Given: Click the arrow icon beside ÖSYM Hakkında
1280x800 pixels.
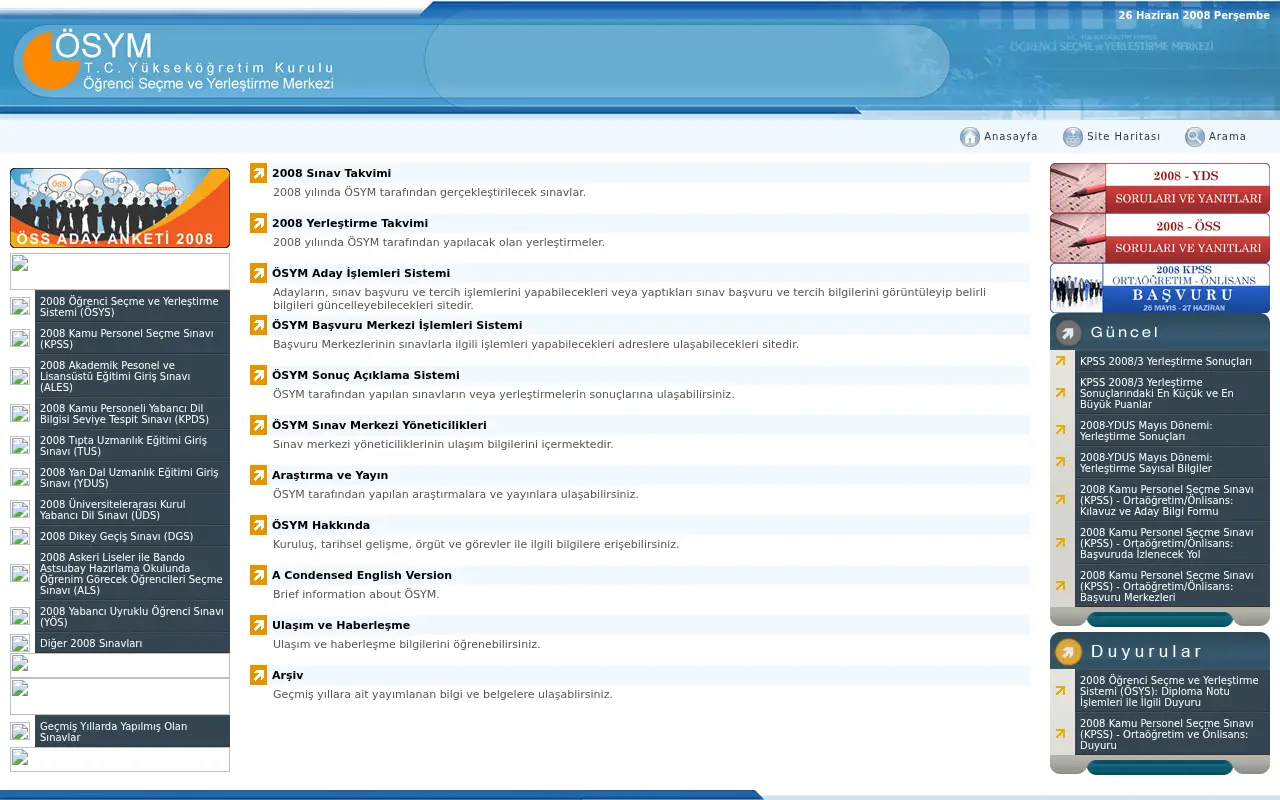Looking at the screenshot, I should tap(259, 525).
